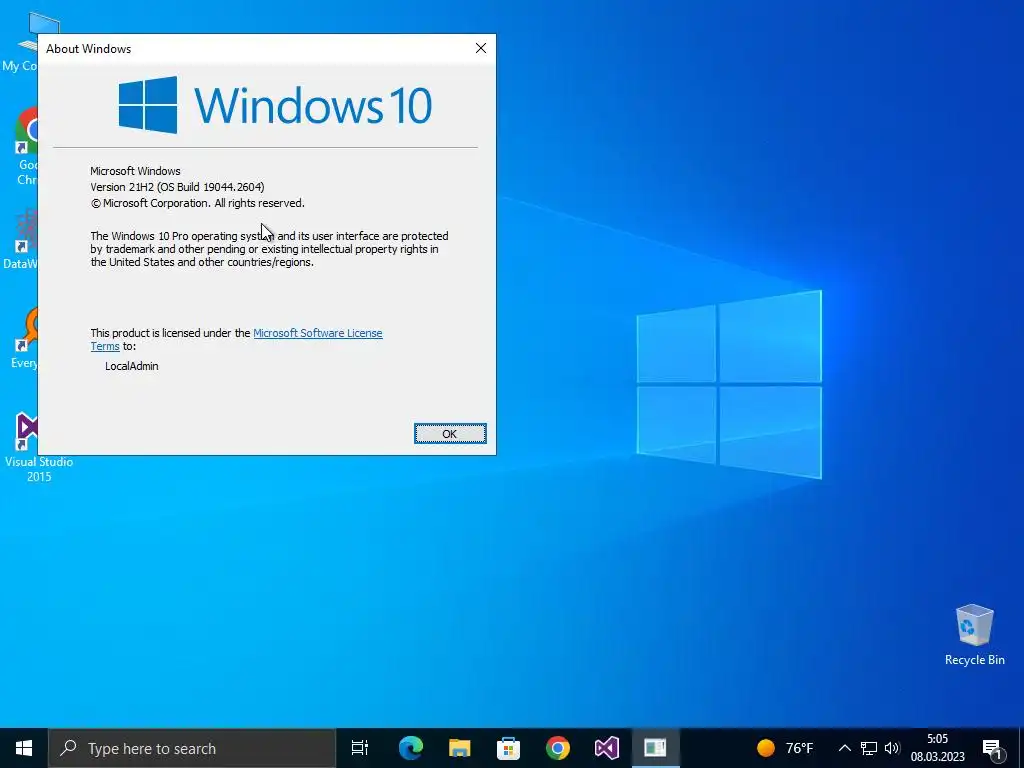Image resolution: width=1024 pixels, height=768 pixels.
Task: Open the 76°F weather widget
Action: click(x=785, y=748)
